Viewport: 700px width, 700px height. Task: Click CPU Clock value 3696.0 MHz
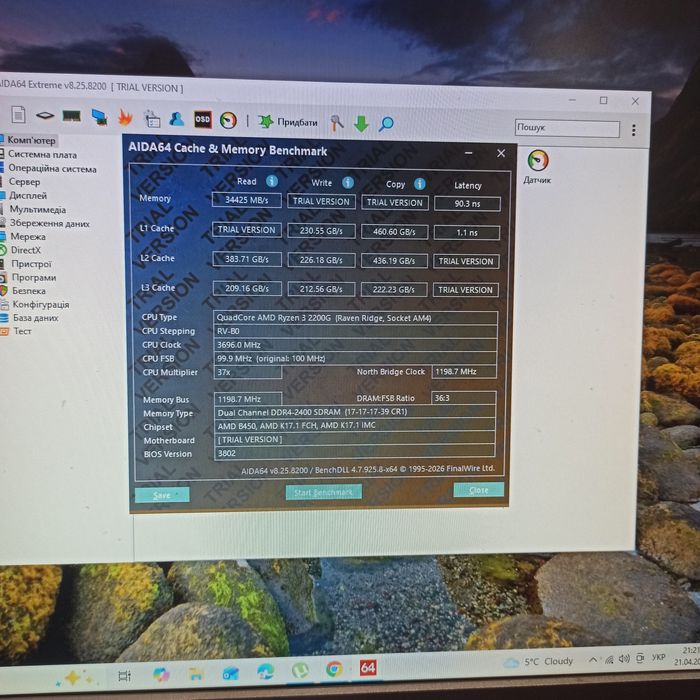point(355,345)
